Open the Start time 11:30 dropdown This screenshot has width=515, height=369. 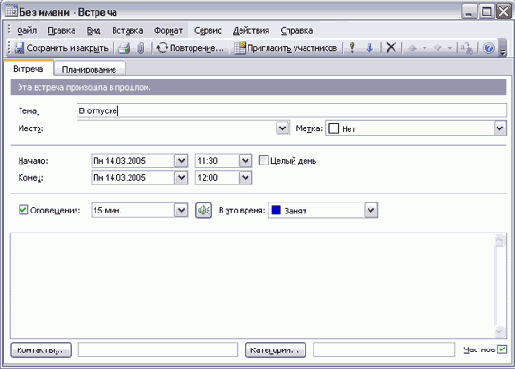click(245, 161)
